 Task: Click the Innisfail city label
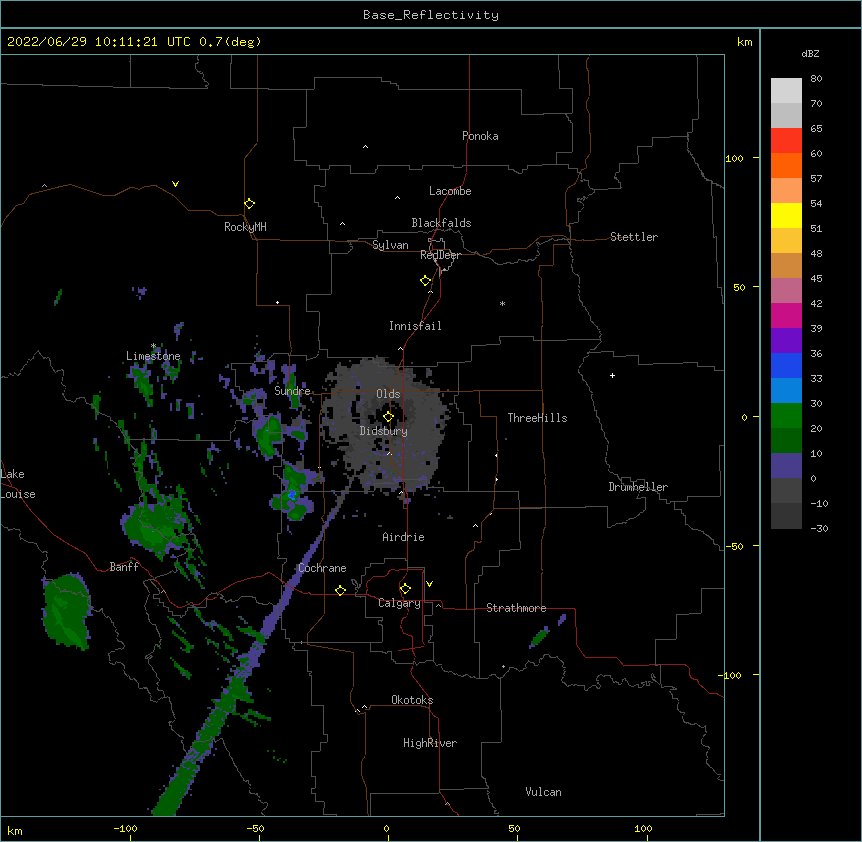415,326
